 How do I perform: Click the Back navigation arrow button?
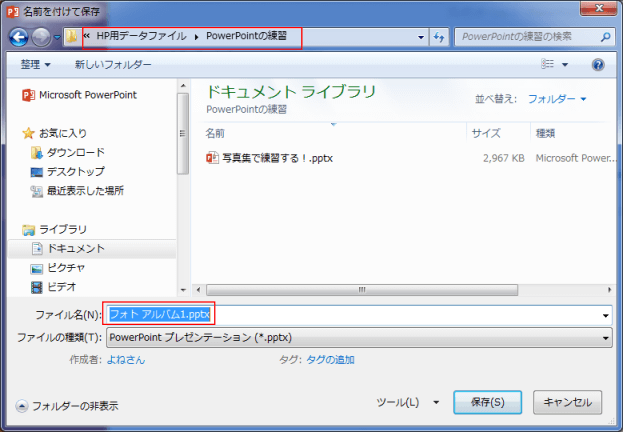coord(19,37)
